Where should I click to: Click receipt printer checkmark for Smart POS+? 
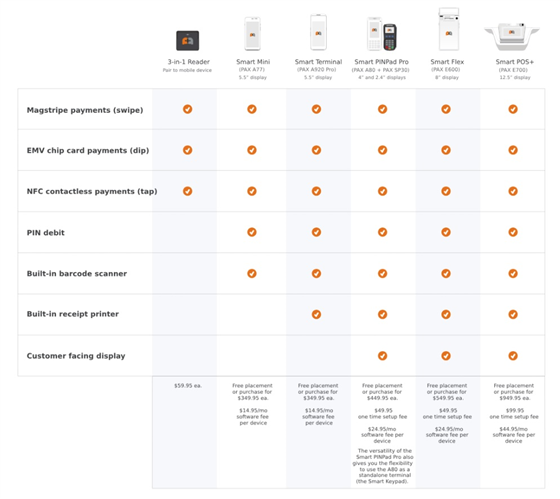click(x=513, y=314)
